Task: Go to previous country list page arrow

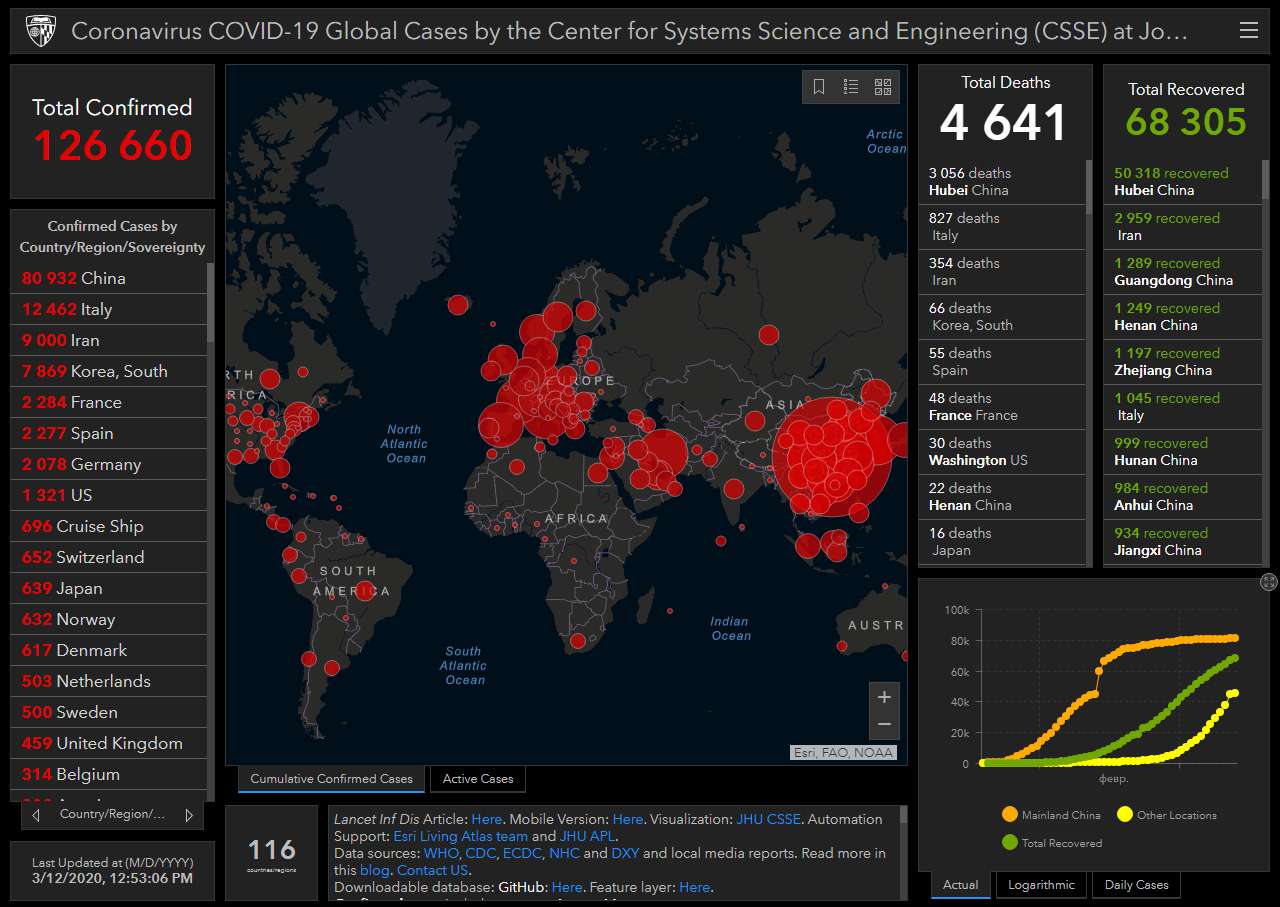Action: tap(37, 815)
